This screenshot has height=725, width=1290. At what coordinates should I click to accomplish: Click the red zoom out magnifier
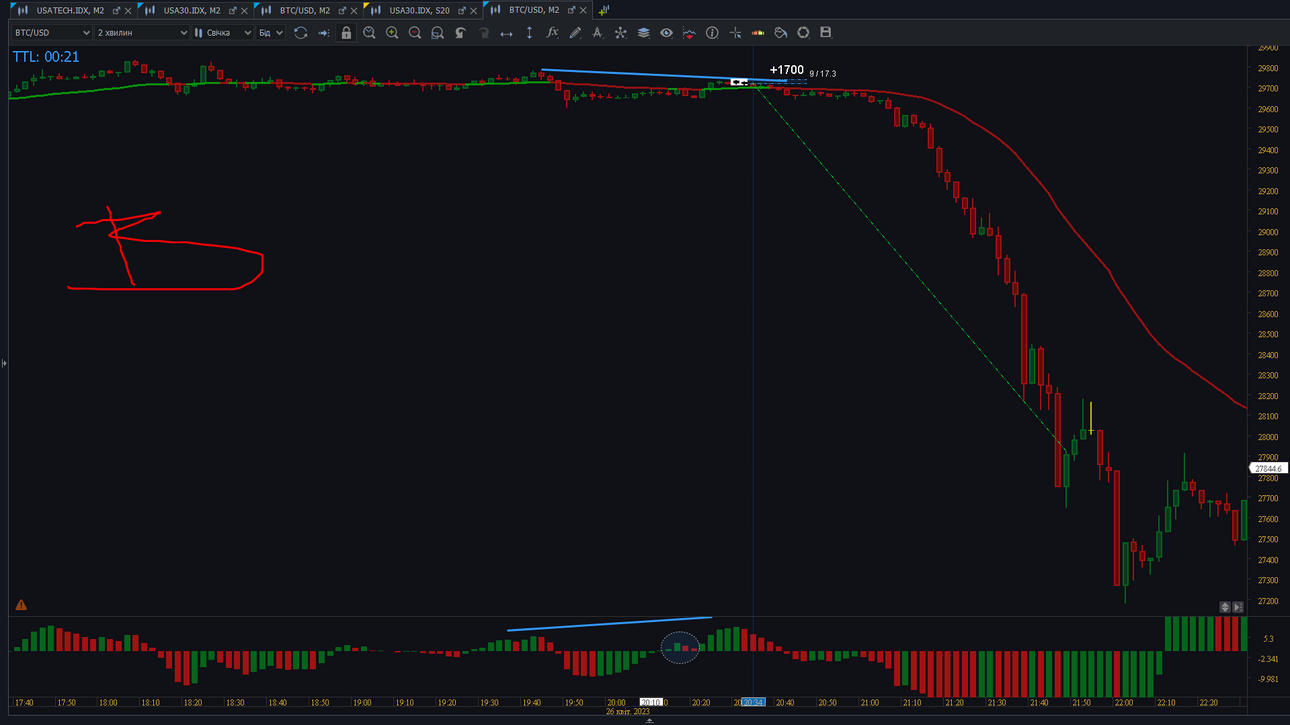point(415,33)
